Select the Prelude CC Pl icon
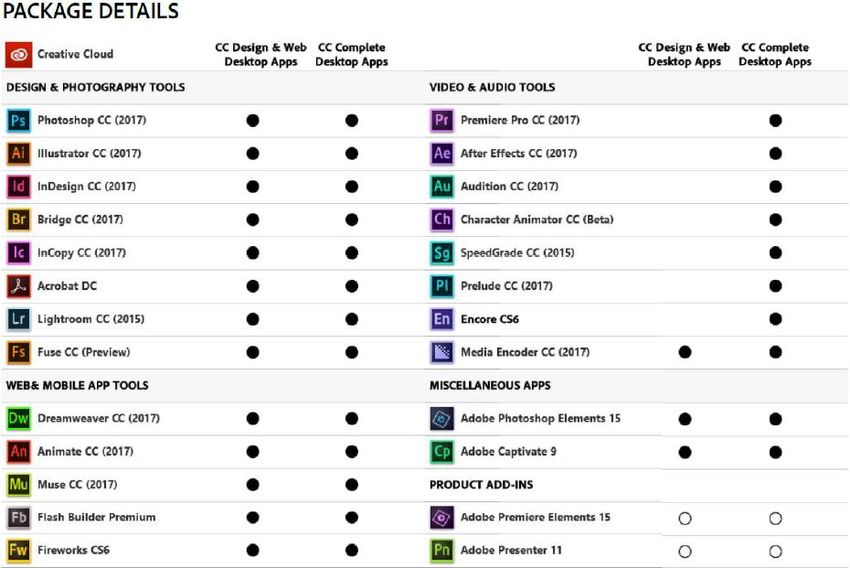The height and width of the screenshot is (568, 850). pos(442,286)
